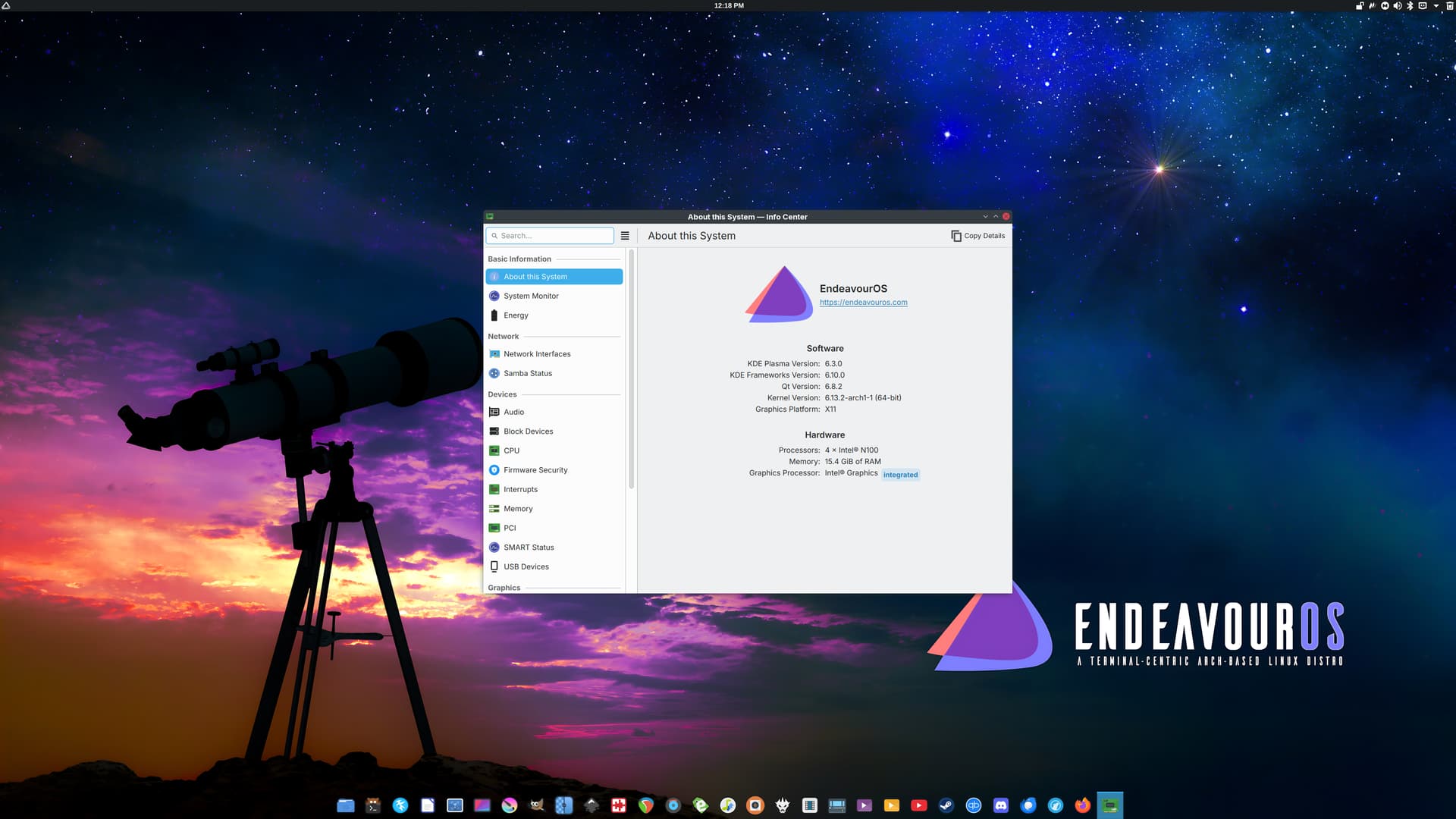
Task: Click the Energy battery icon
Action: pos(494,315)
